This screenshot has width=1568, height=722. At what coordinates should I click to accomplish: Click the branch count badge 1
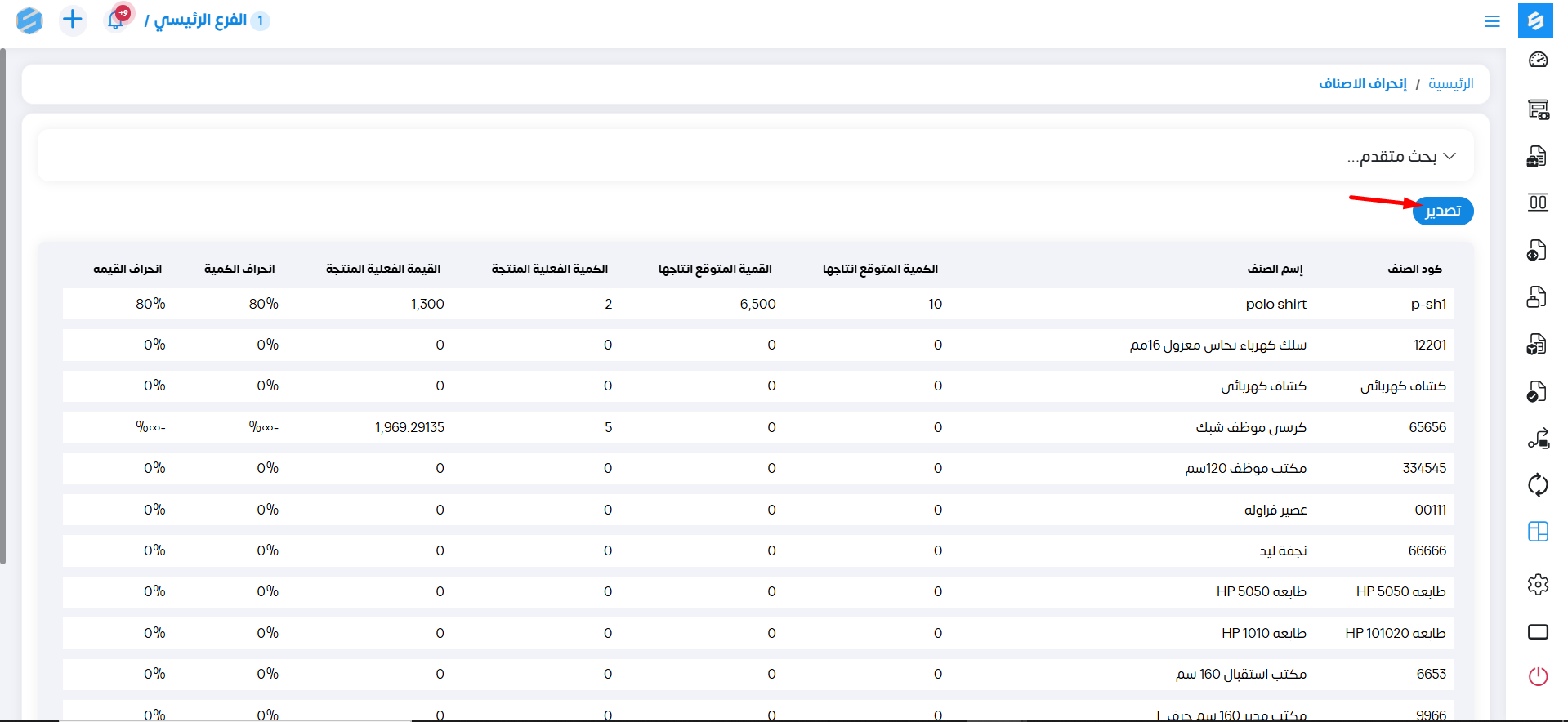point(260,20)
